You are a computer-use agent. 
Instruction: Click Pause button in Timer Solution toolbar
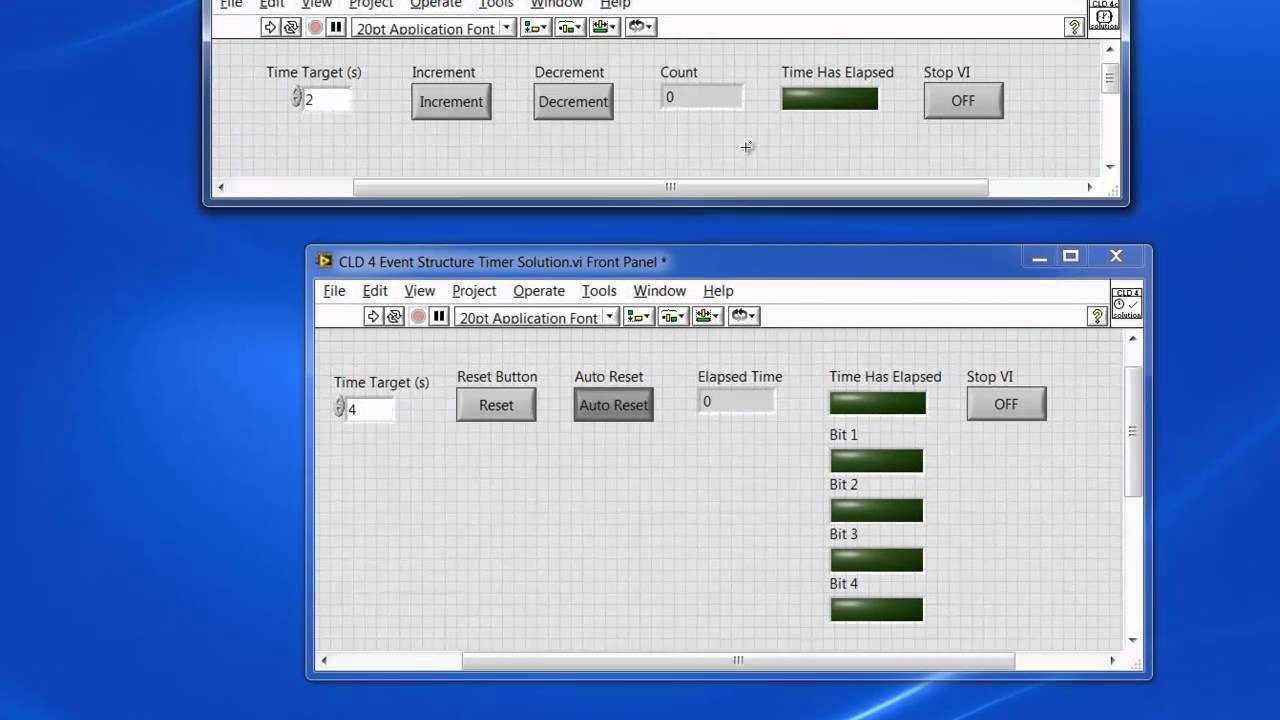(439, 317)
